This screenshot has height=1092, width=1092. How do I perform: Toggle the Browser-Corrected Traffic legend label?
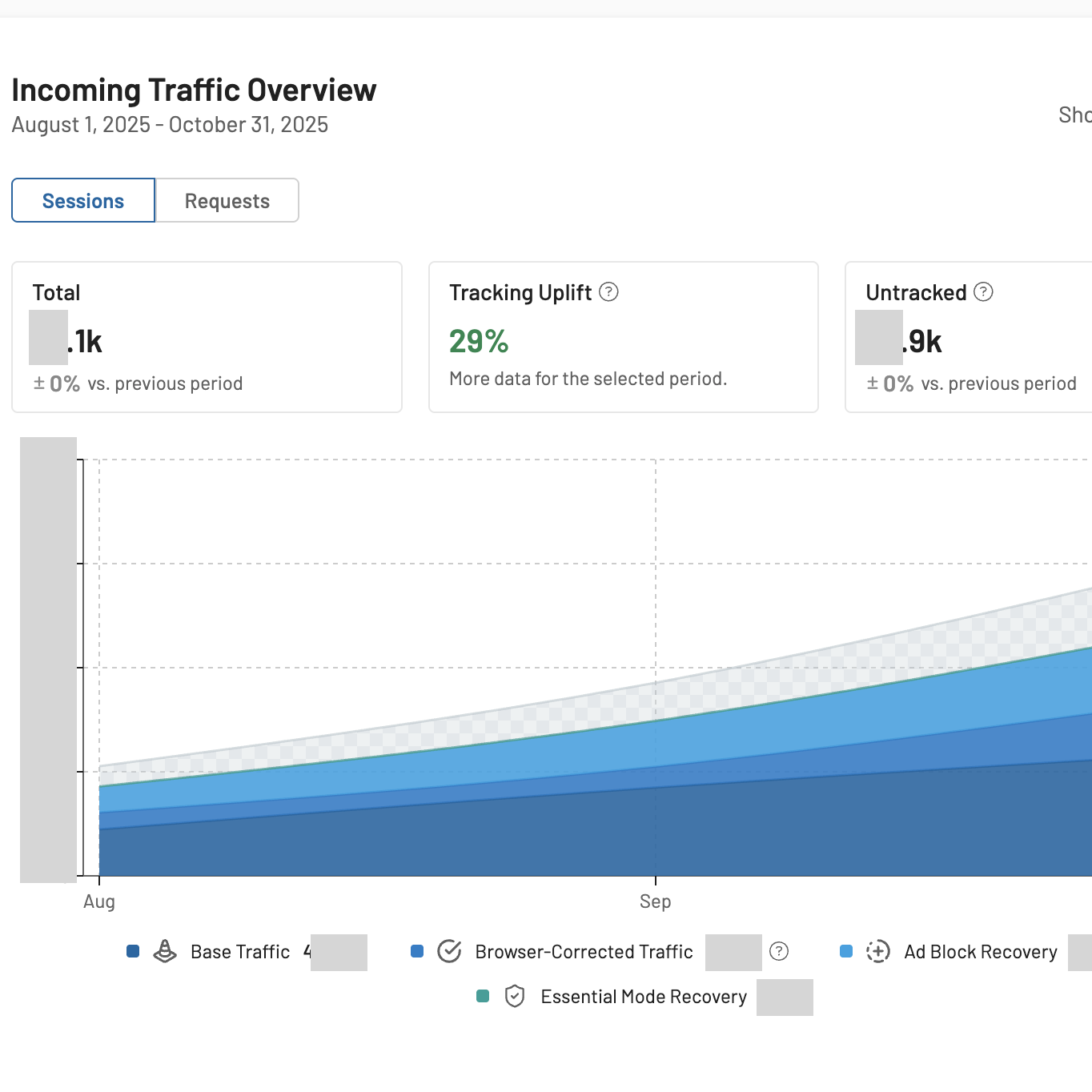click(x=584, y=952)
